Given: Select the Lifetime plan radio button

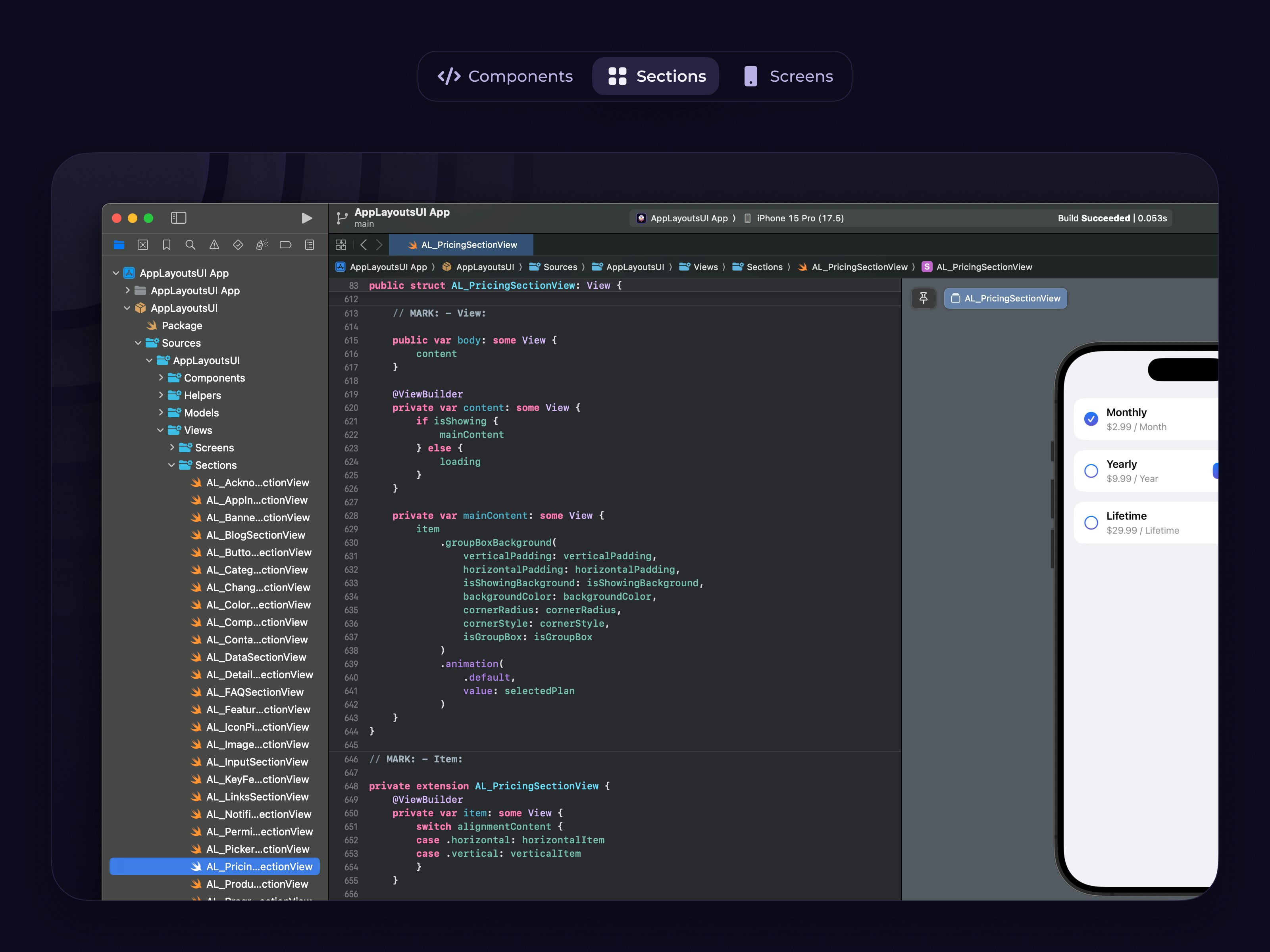Looking at the screenshot, I should (1091, 523).
